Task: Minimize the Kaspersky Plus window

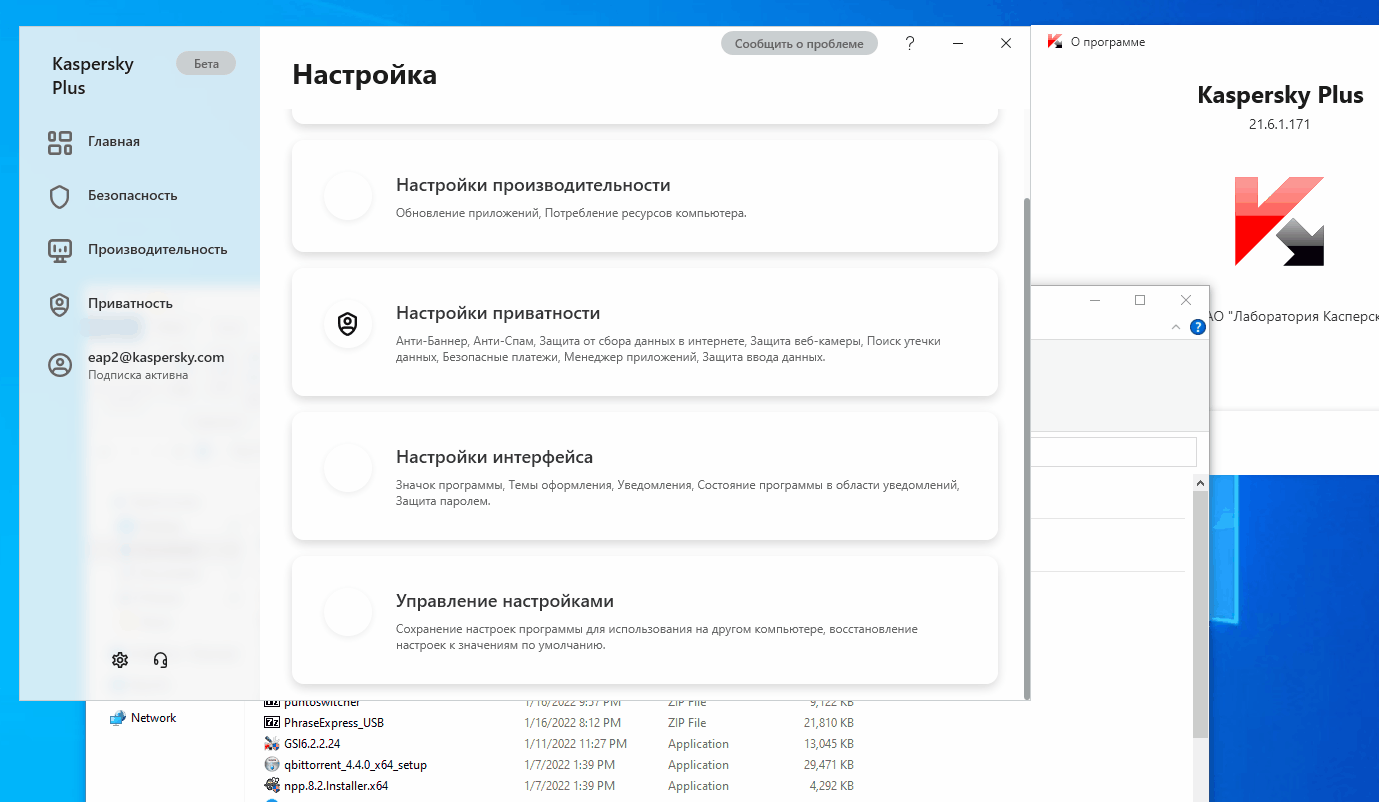Action: 958,43
